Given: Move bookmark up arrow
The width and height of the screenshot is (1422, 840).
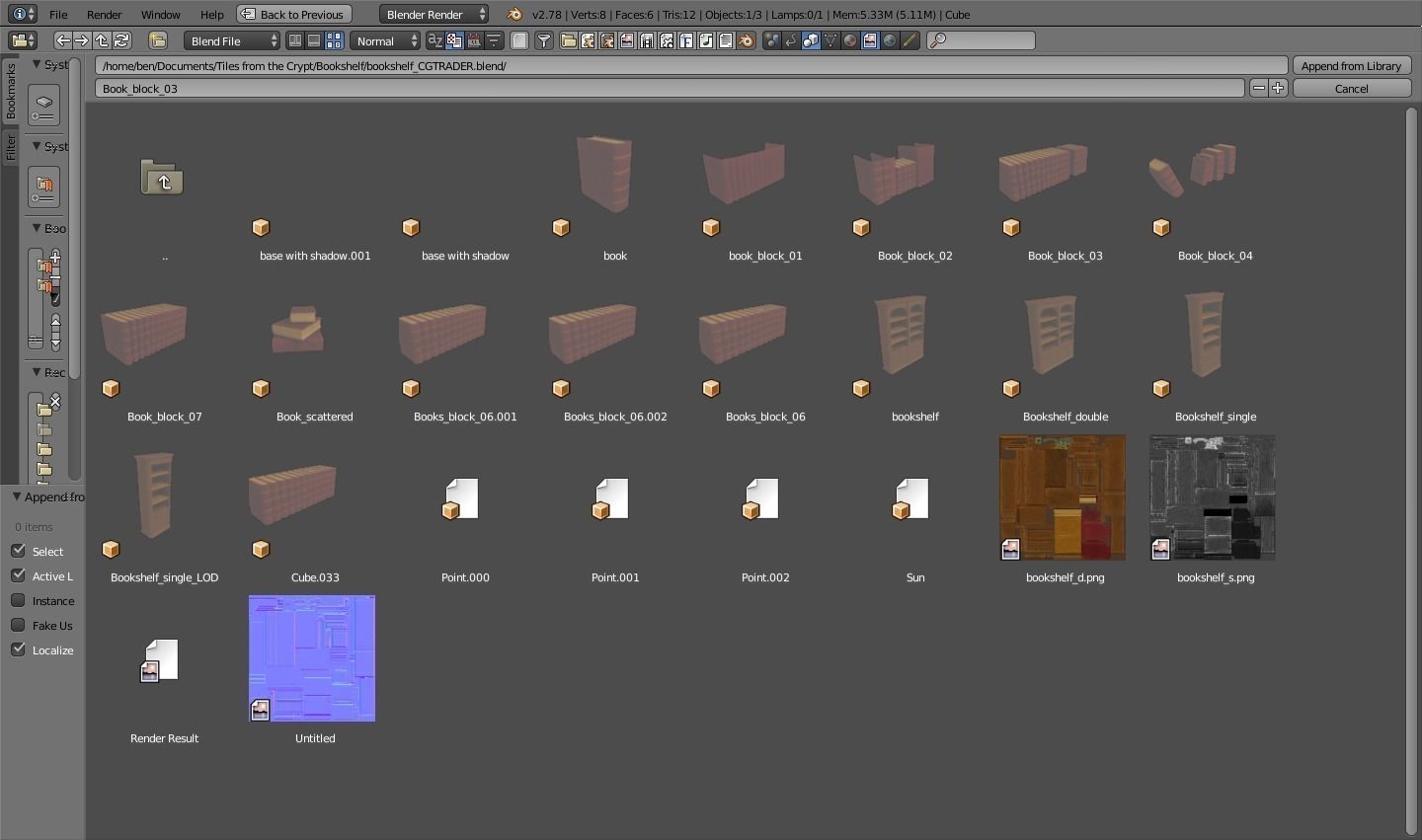Looking at the screenshot, I should (x=55, y=323).
